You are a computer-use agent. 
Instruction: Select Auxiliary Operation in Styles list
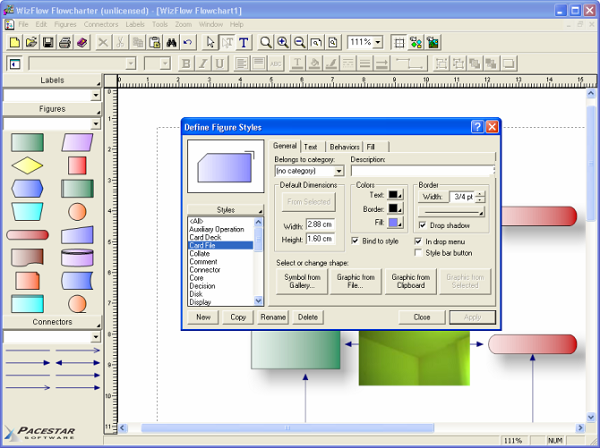217,229
